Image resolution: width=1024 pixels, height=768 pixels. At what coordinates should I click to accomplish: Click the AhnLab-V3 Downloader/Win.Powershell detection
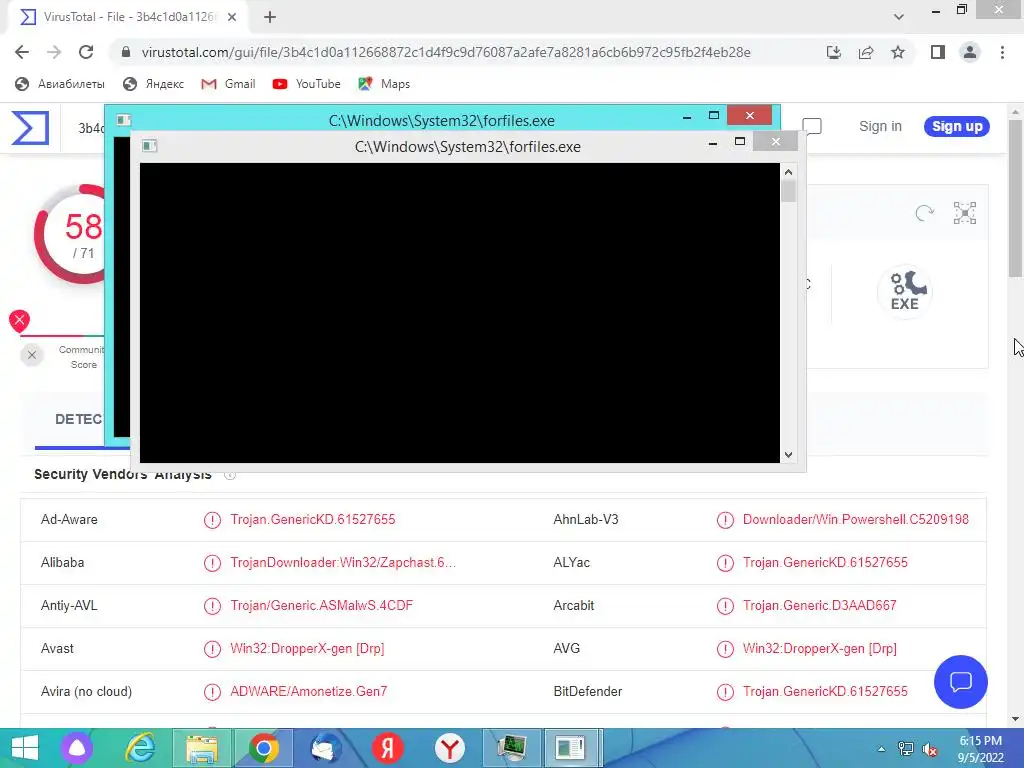pos(856,519)
